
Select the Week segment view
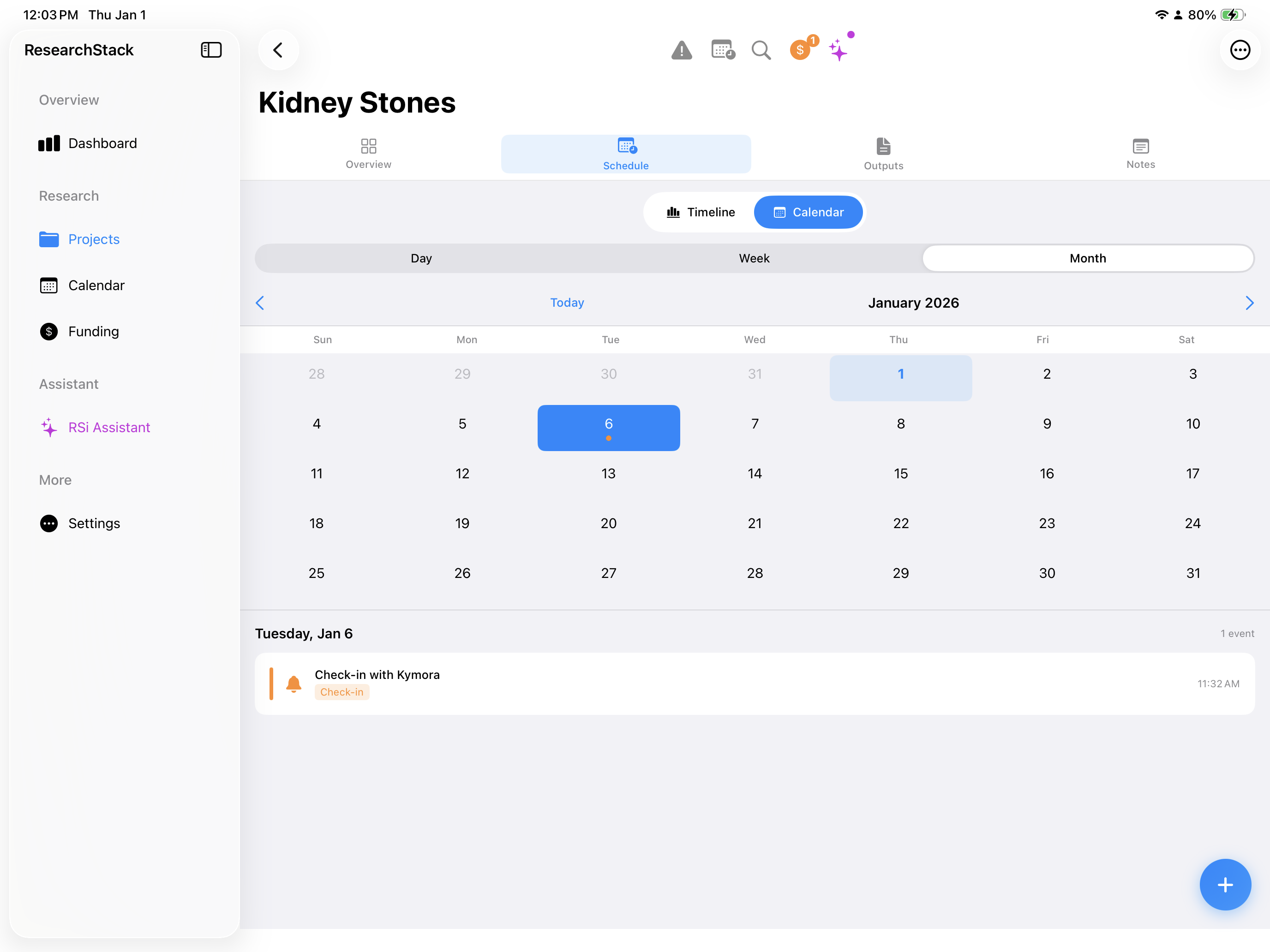click(754, 258)
